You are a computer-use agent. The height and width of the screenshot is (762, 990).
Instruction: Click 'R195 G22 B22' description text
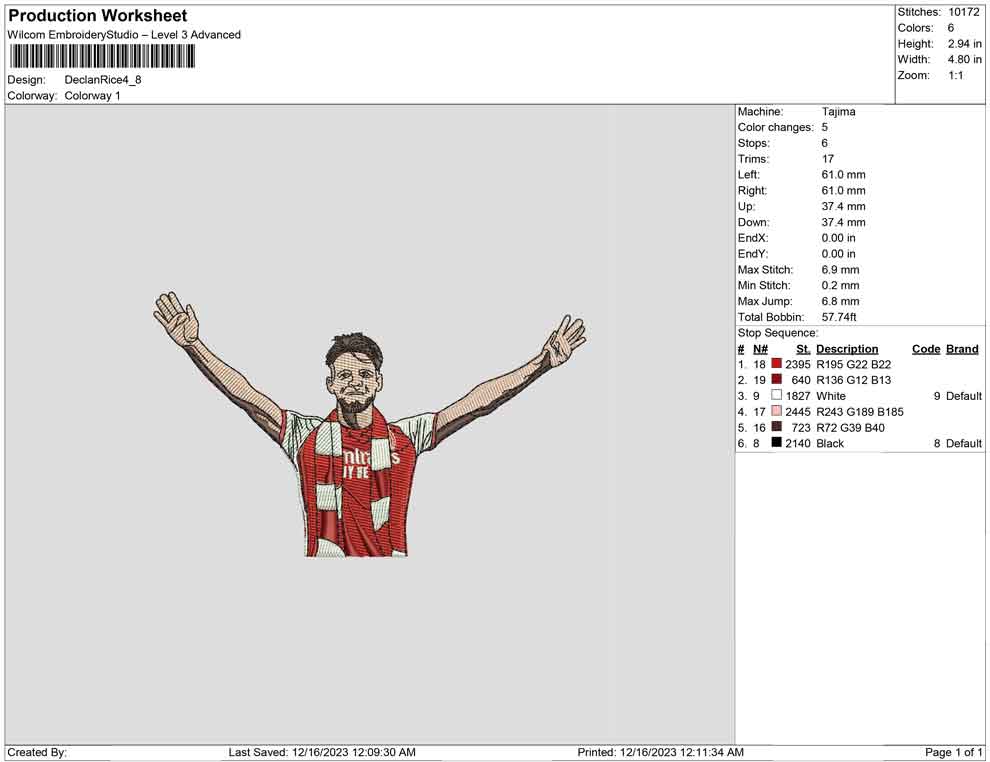point(854,364)
